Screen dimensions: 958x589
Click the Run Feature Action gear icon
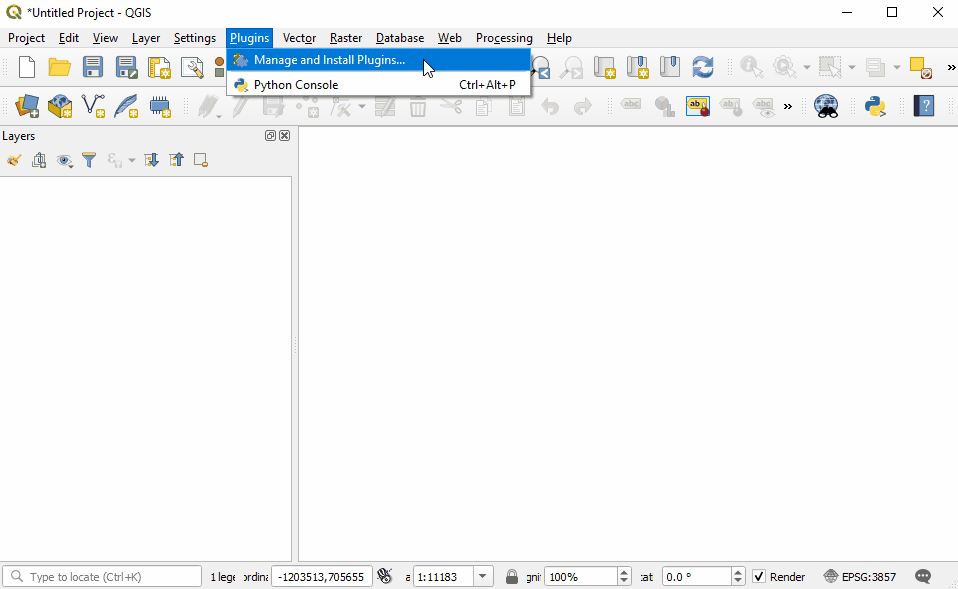tap(784, 67)
